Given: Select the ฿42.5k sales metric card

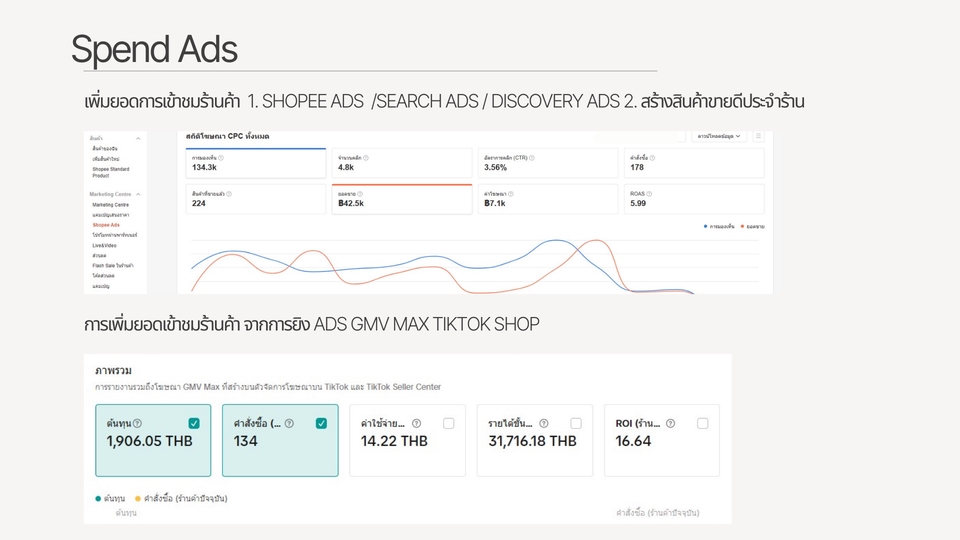Looking at the screenshot, I should [402, 199].
